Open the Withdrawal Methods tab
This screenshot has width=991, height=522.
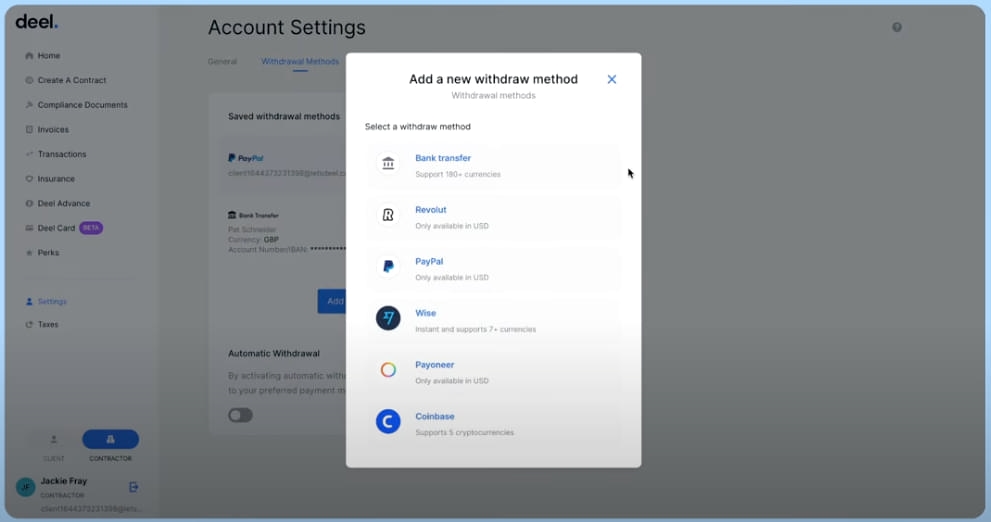tap(300, 61)
